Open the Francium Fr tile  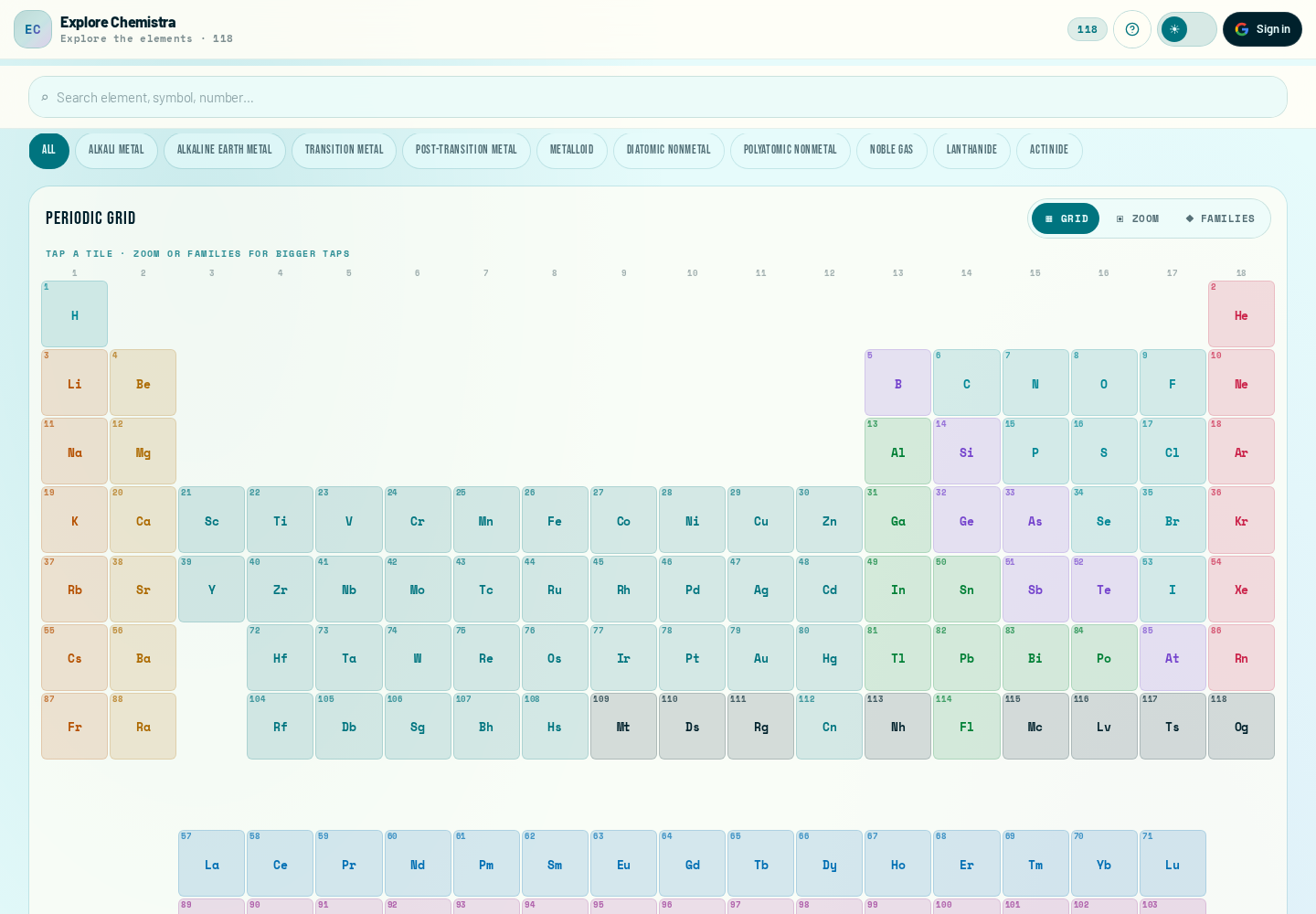click(x=75, y=727)
